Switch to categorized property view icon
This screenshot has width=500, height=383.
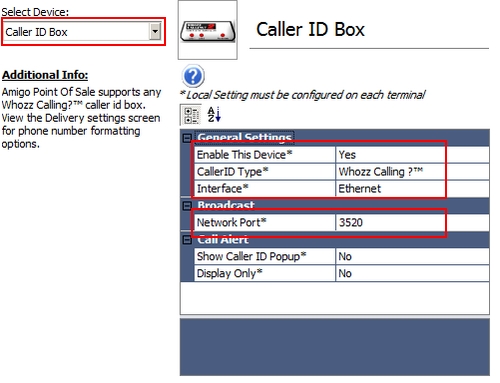point(191,115)
